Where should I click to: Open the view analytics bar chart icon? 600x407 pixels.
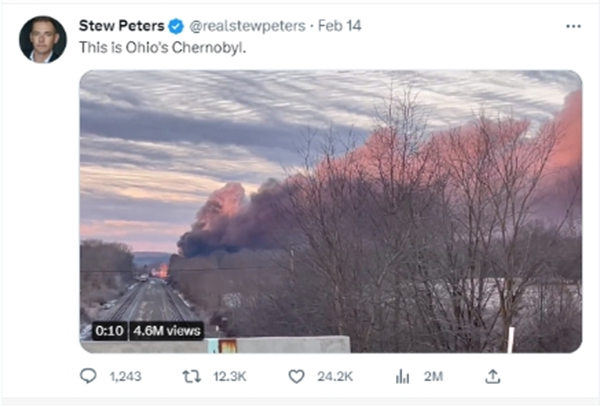click(x=403, y=376)
